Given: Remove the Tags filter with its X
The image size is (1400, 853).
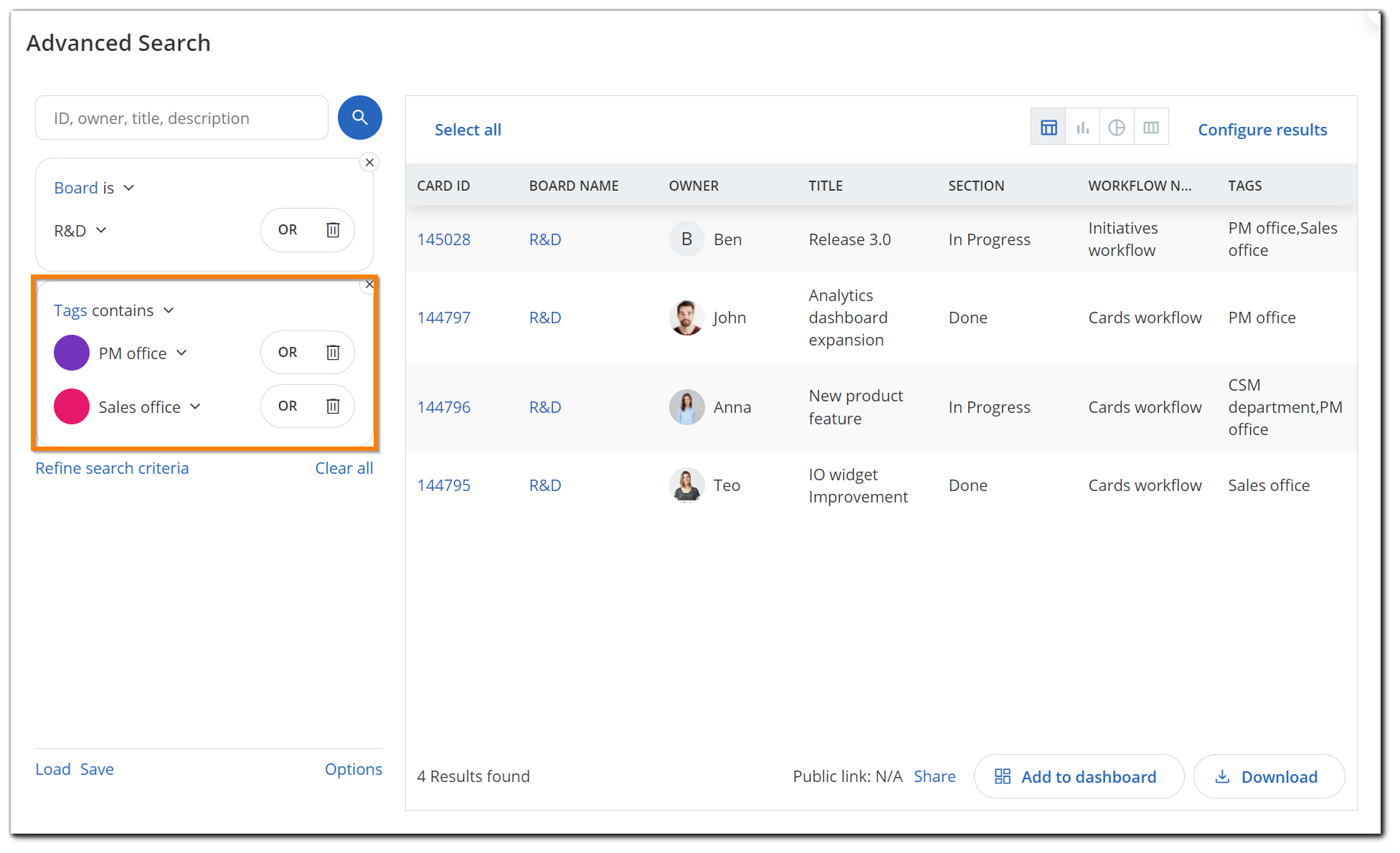Looking at the screenshot, I should tap(369, 285).
